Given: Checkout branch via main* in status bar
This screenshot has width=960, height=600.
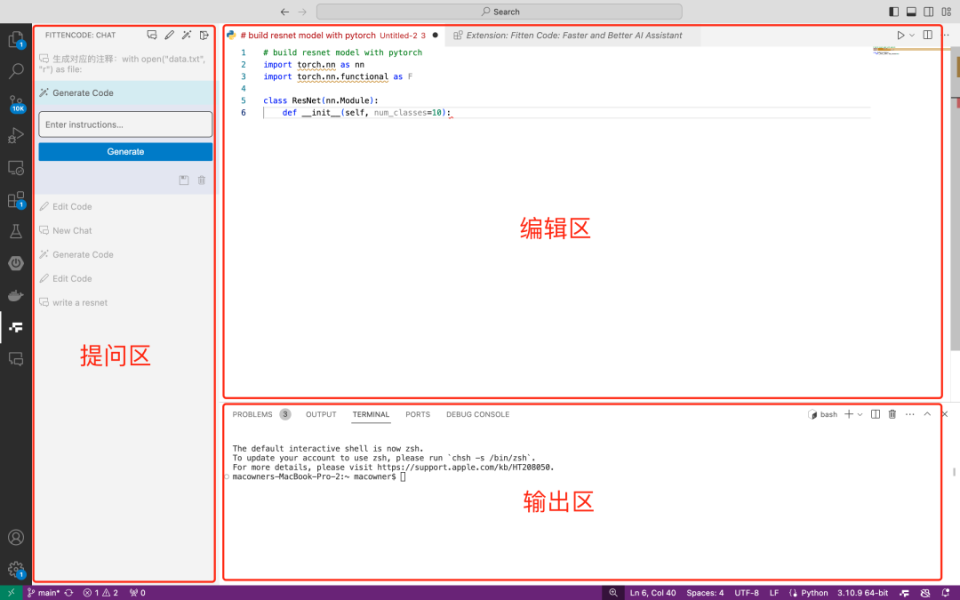Looking at the screenshot, I should click(x=43, y=593).
